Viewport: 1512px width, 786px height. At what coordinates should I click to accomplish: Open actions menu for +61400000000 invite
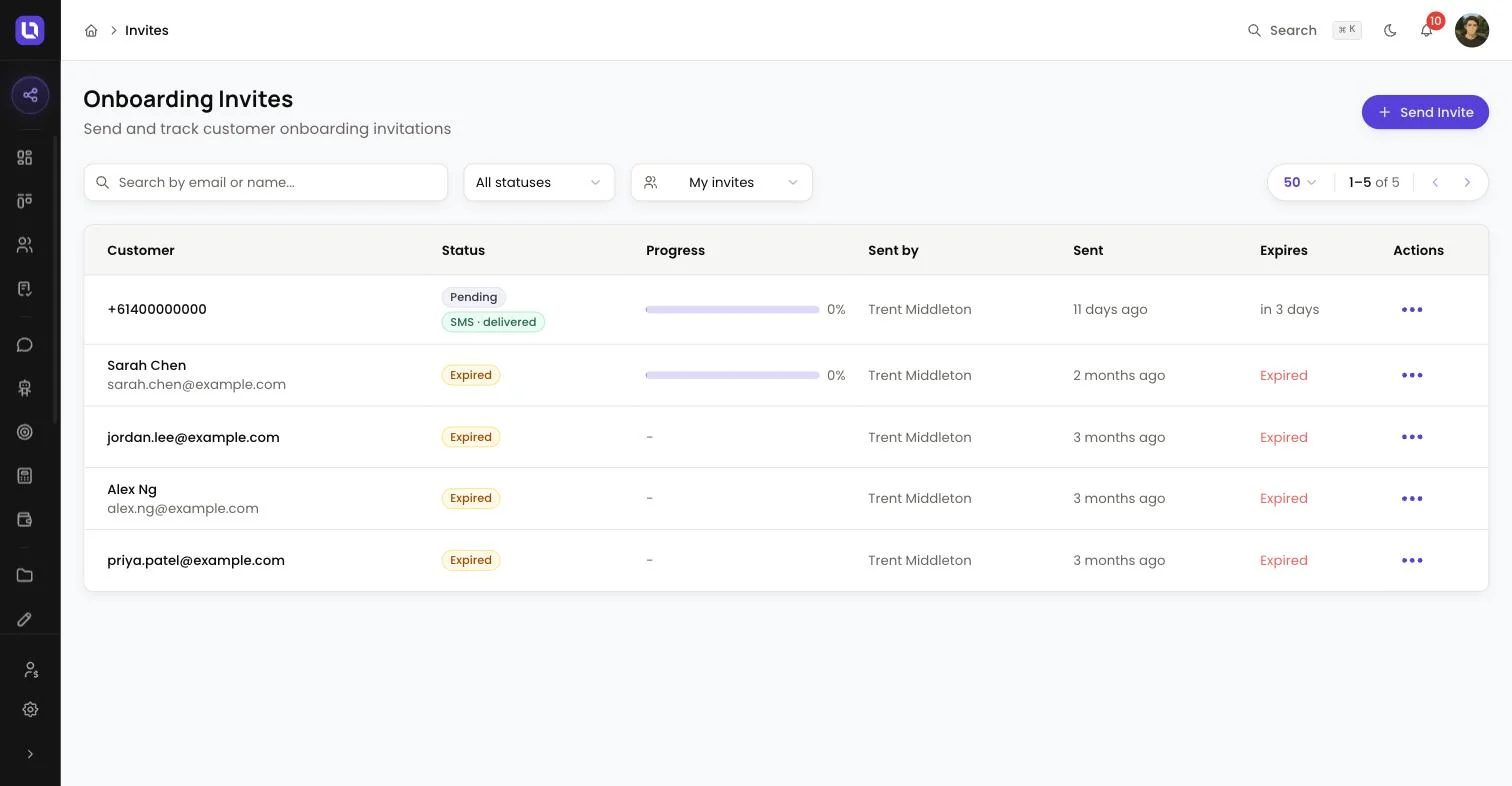(1412, 310)
